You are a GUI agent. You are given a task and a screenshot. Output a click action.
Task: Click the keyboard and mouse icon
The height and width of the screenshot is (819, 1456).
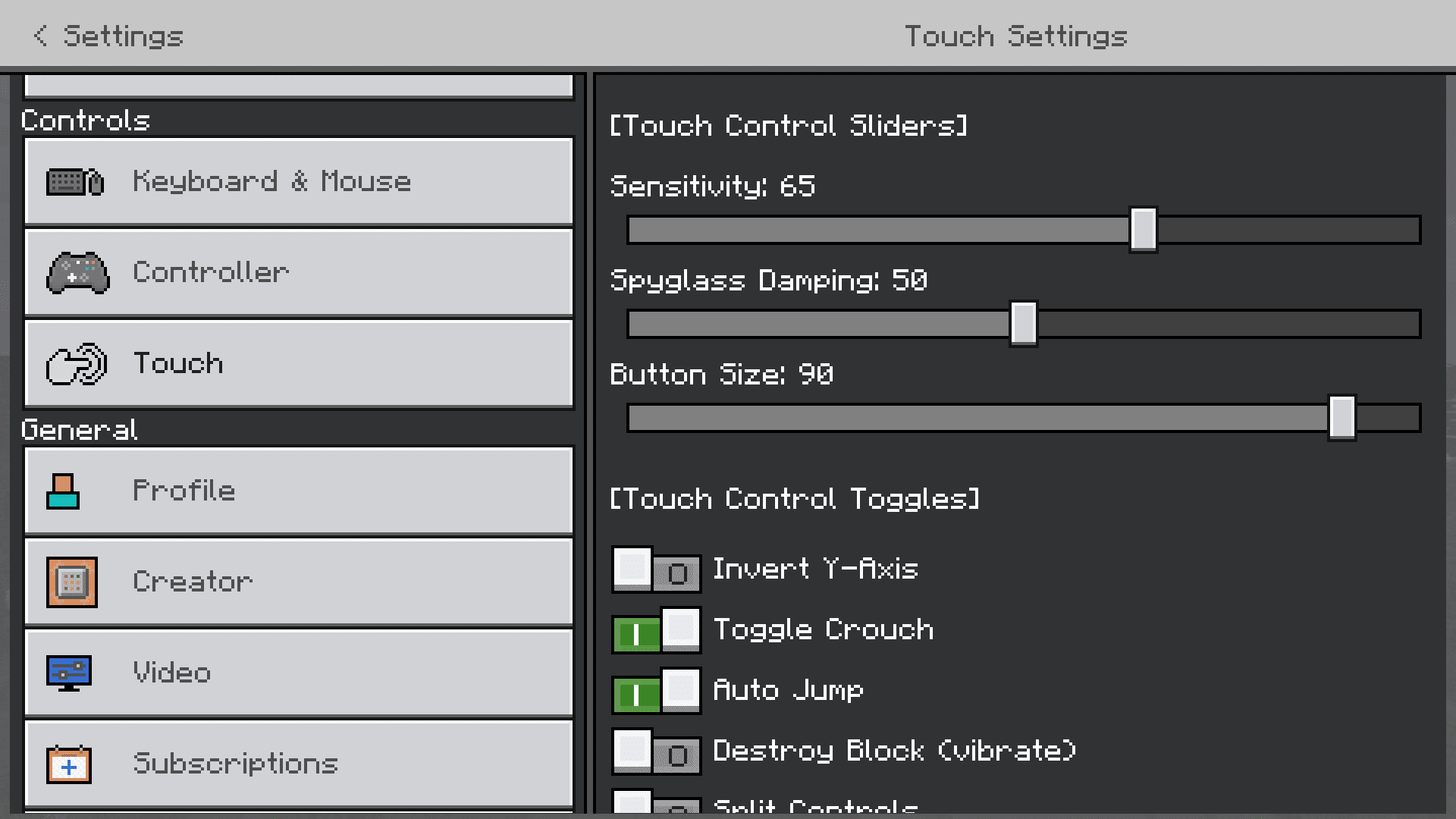[75, 182]
